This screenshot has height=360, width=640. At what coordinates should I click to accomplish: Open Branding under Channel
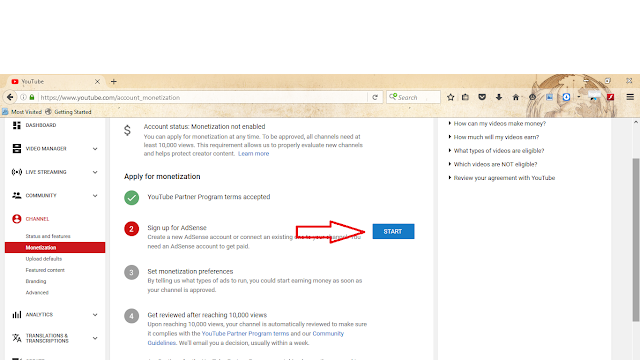tap(36, 281)
